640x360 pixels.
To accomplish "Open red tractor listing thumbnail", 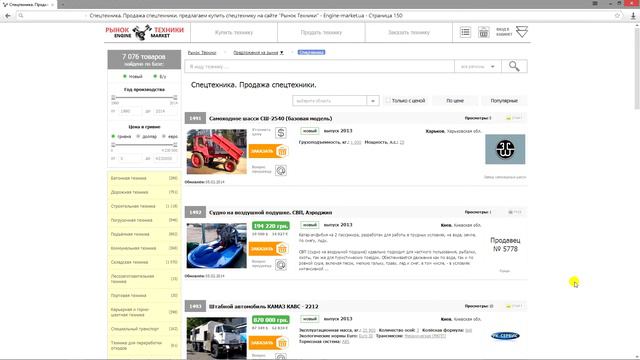I will click(217, 151).
